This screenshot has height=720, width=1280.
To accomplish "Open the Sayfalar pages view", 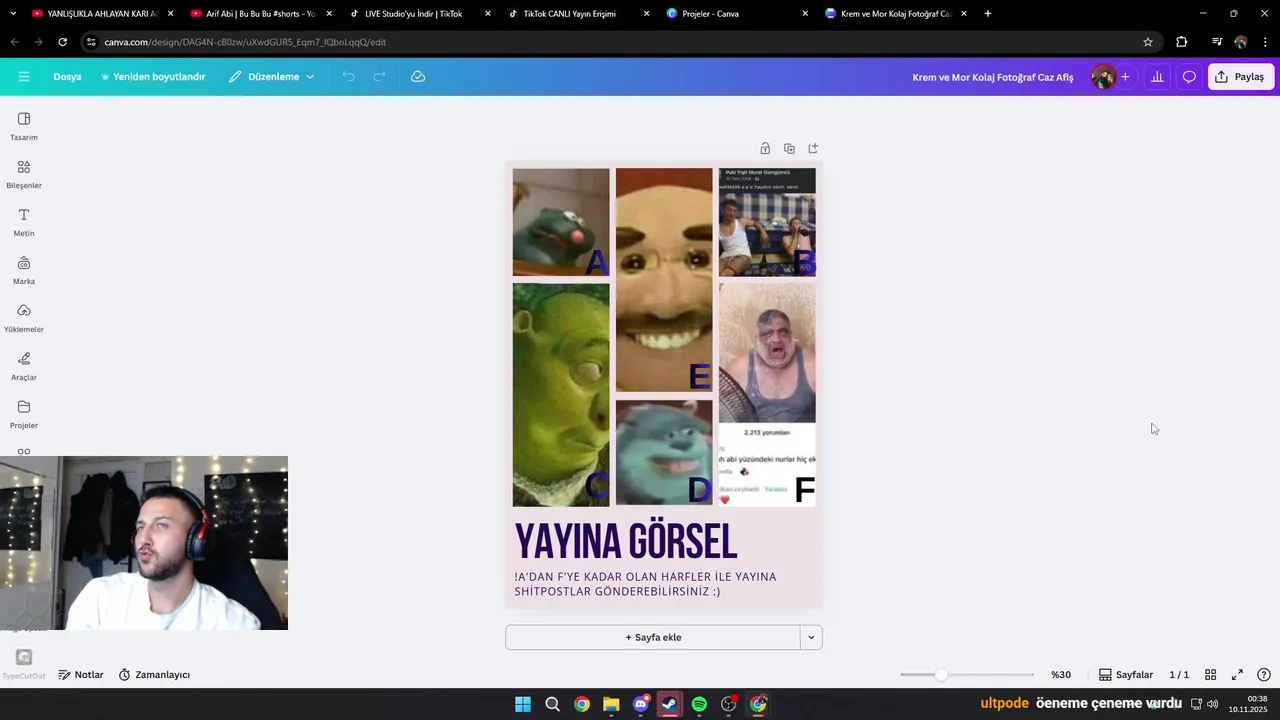I will [x=1126, y=675].
